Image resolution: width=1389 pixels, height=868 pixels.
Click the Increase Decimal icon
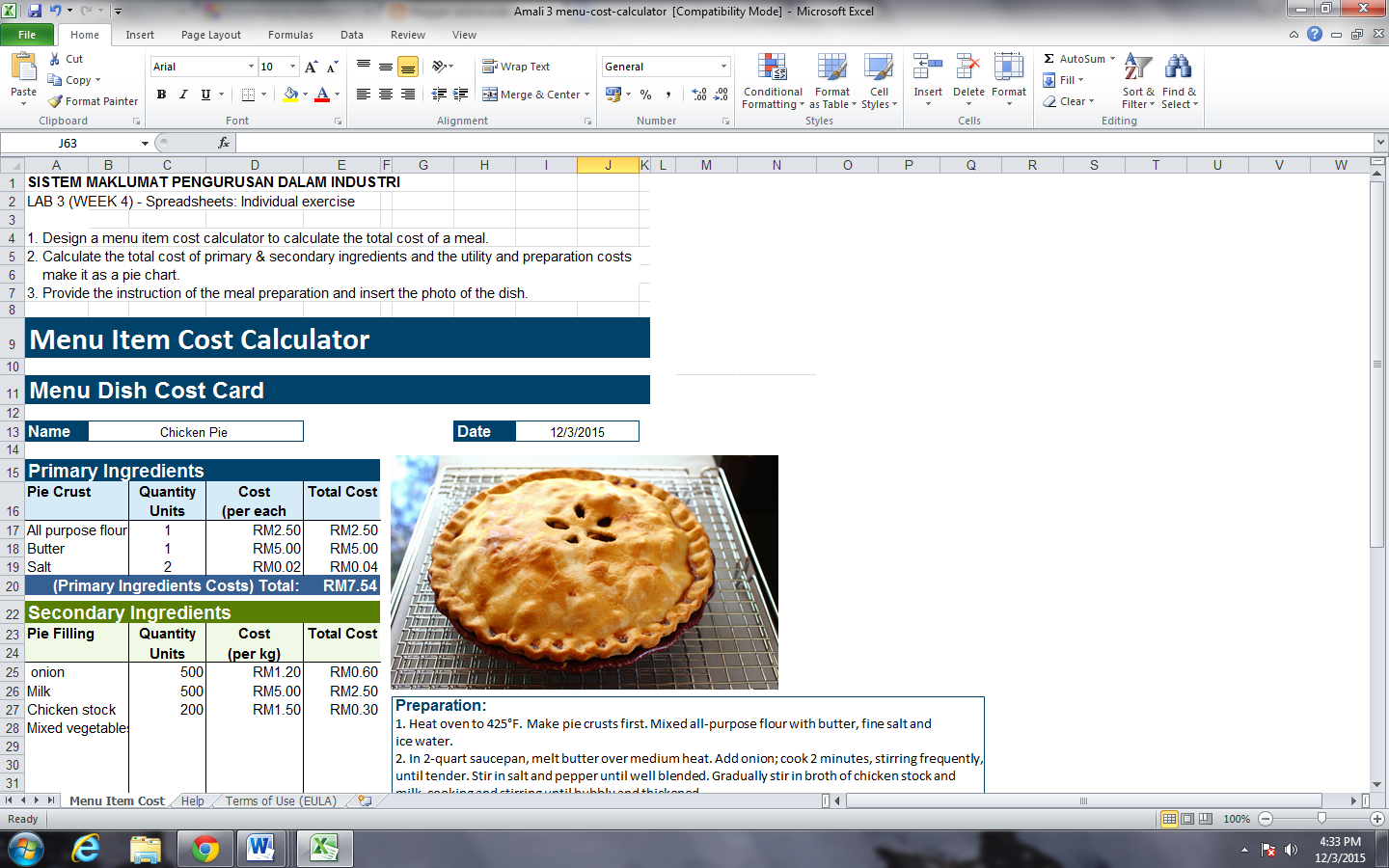pos(697,95)
